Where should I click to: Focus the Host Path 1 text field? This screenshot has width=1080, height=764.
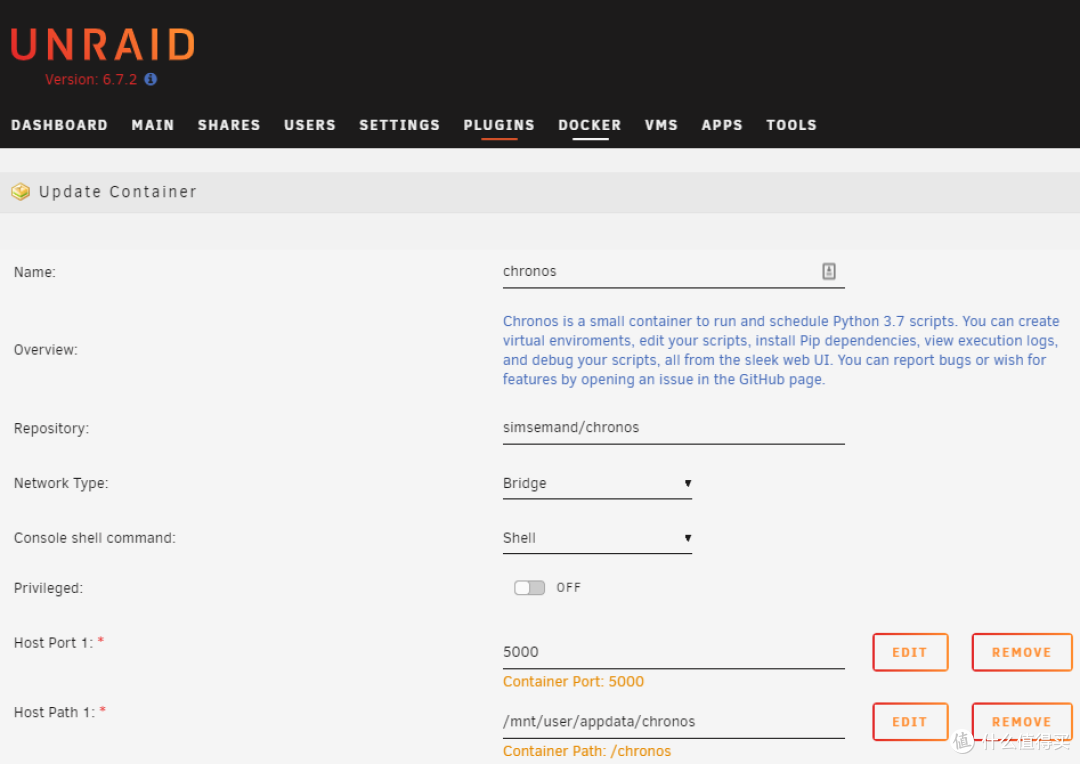(x=673, y=721)
